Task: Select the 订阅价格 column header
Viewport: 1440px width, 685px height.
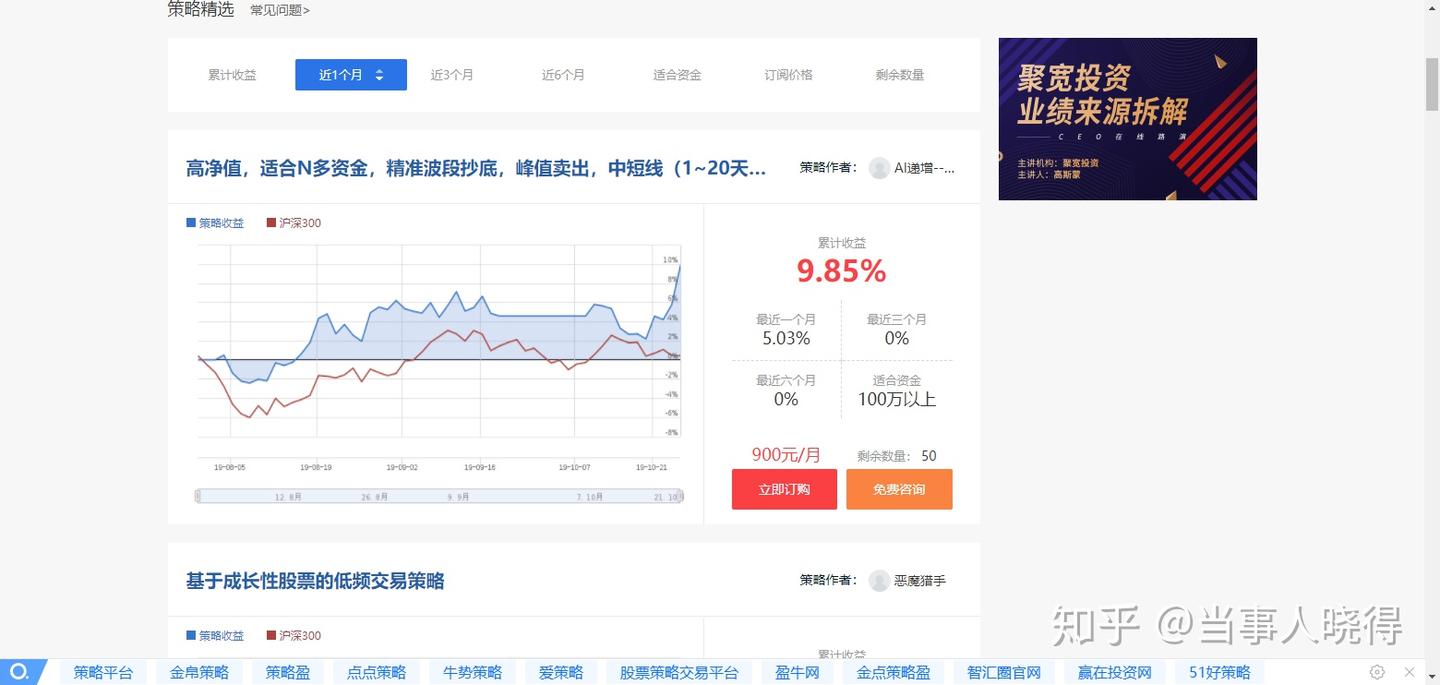Action: [x=788, y=74]
